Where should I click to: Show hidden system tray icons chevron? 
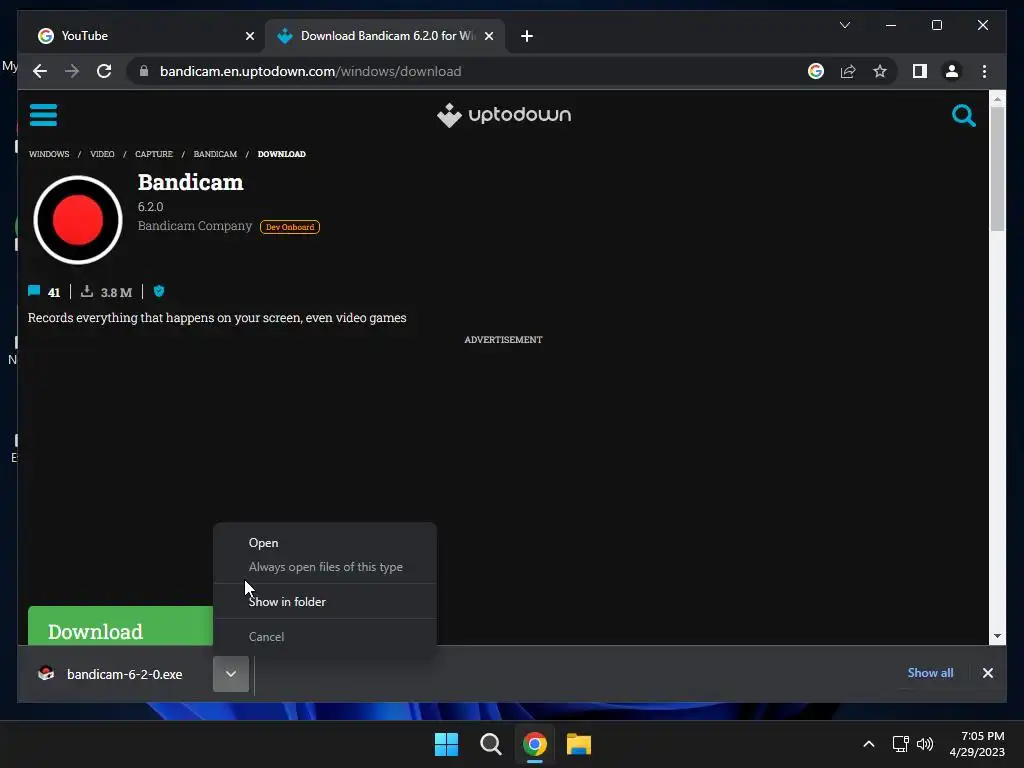[869, 744]
